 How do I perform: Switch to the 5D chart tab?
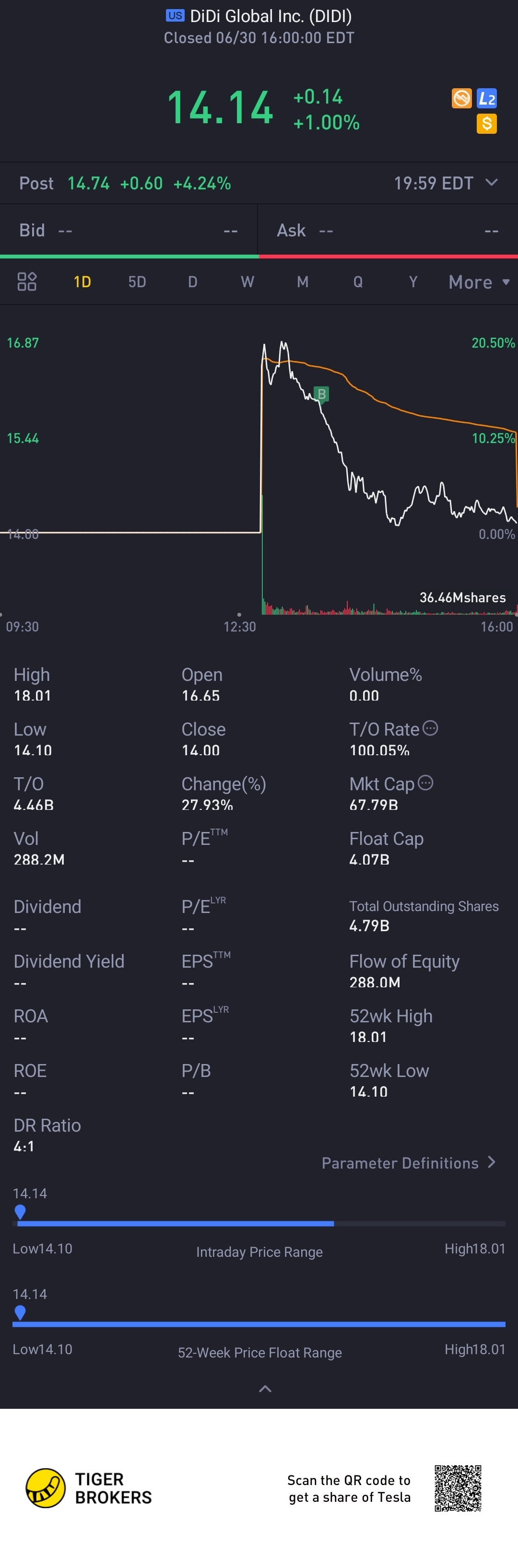tap(137, 282)
